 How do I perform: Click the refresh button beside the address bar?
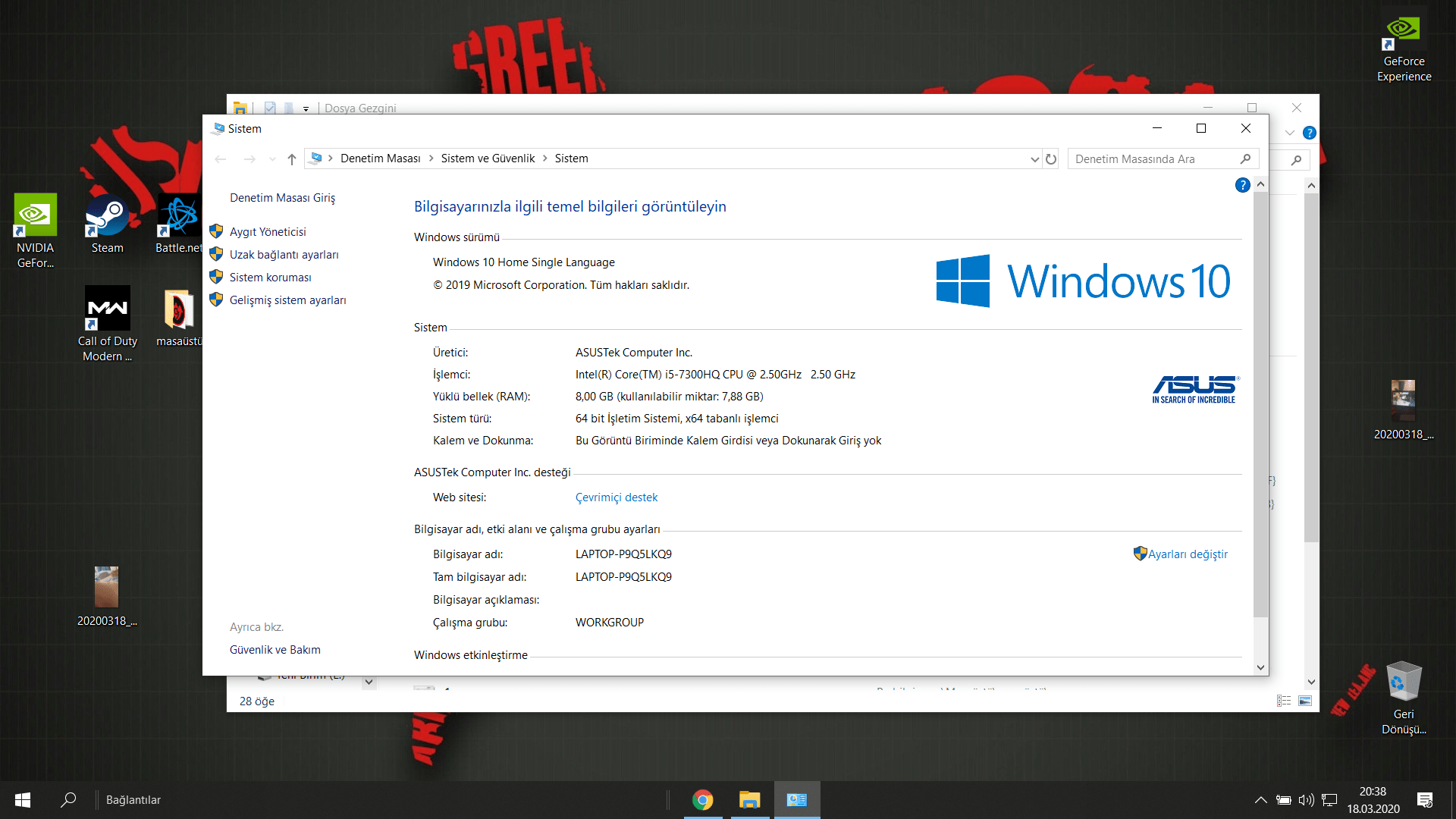1051,159
